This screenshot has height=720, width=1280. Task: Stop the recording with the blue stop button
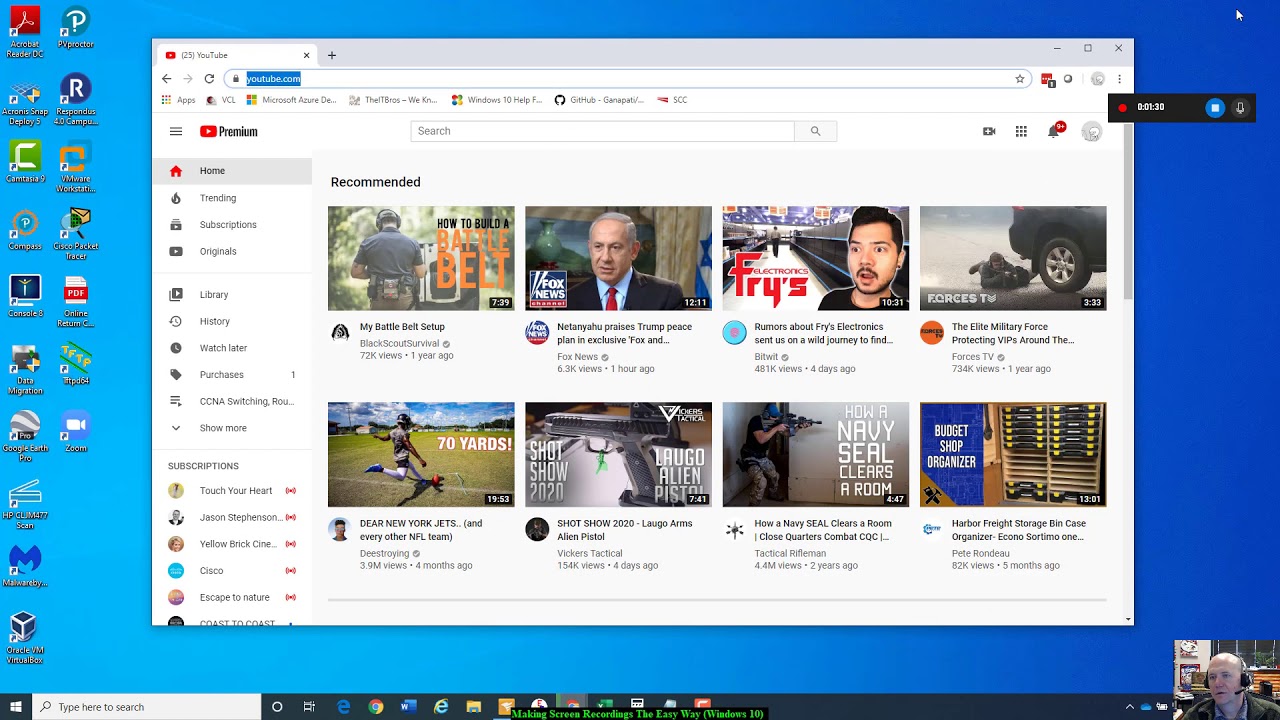(1215, 107)
